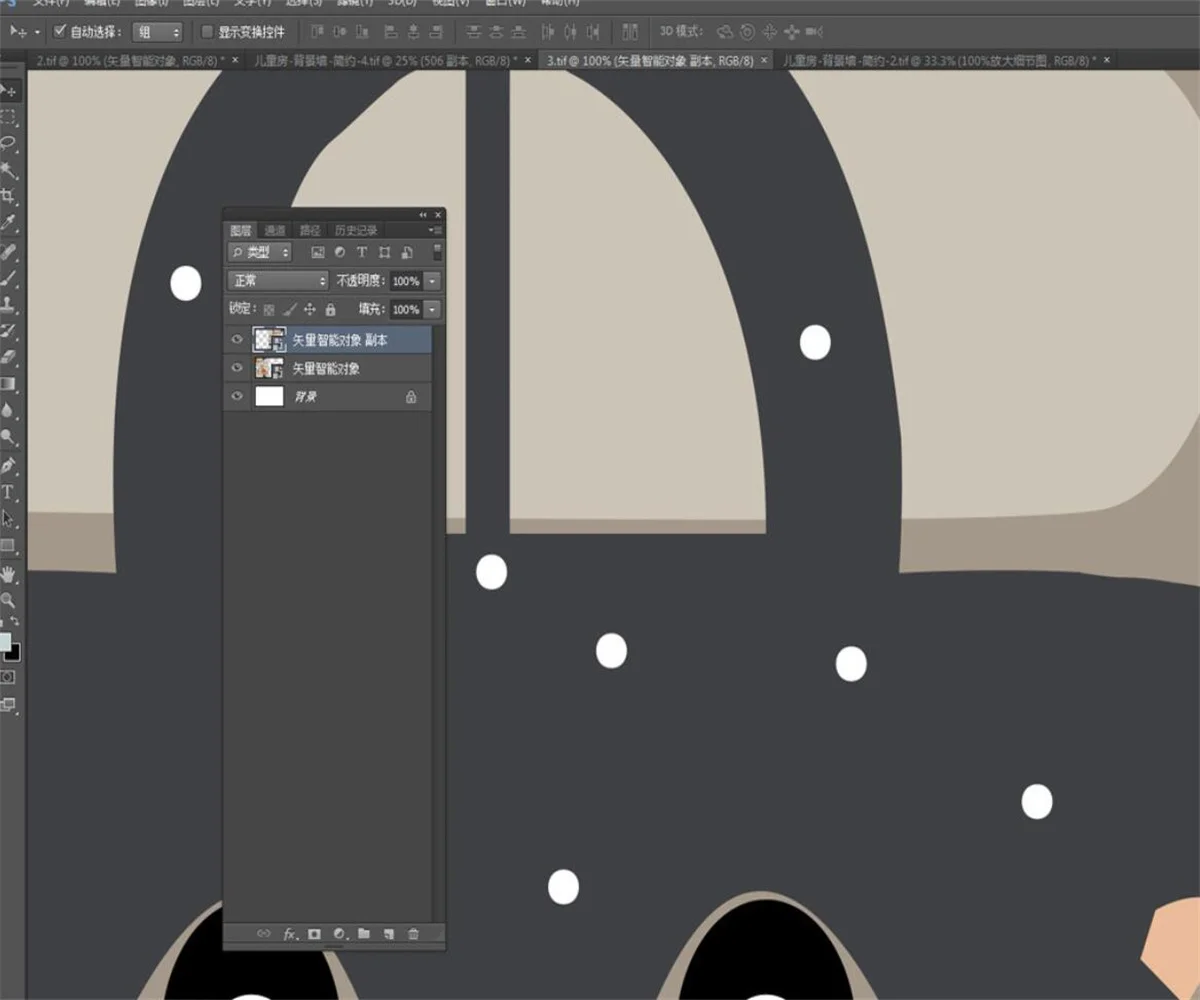Open the 不透明度 opacity slider arrow

tap(432, 282)
